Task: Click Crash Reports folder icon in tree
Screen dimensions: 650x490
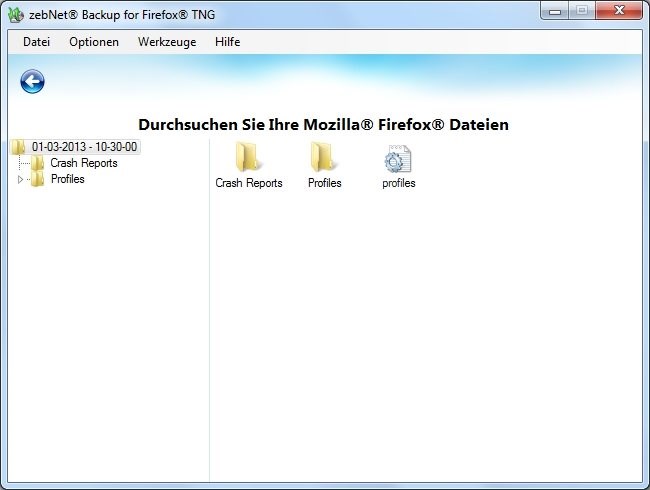Action: (38, 163)
